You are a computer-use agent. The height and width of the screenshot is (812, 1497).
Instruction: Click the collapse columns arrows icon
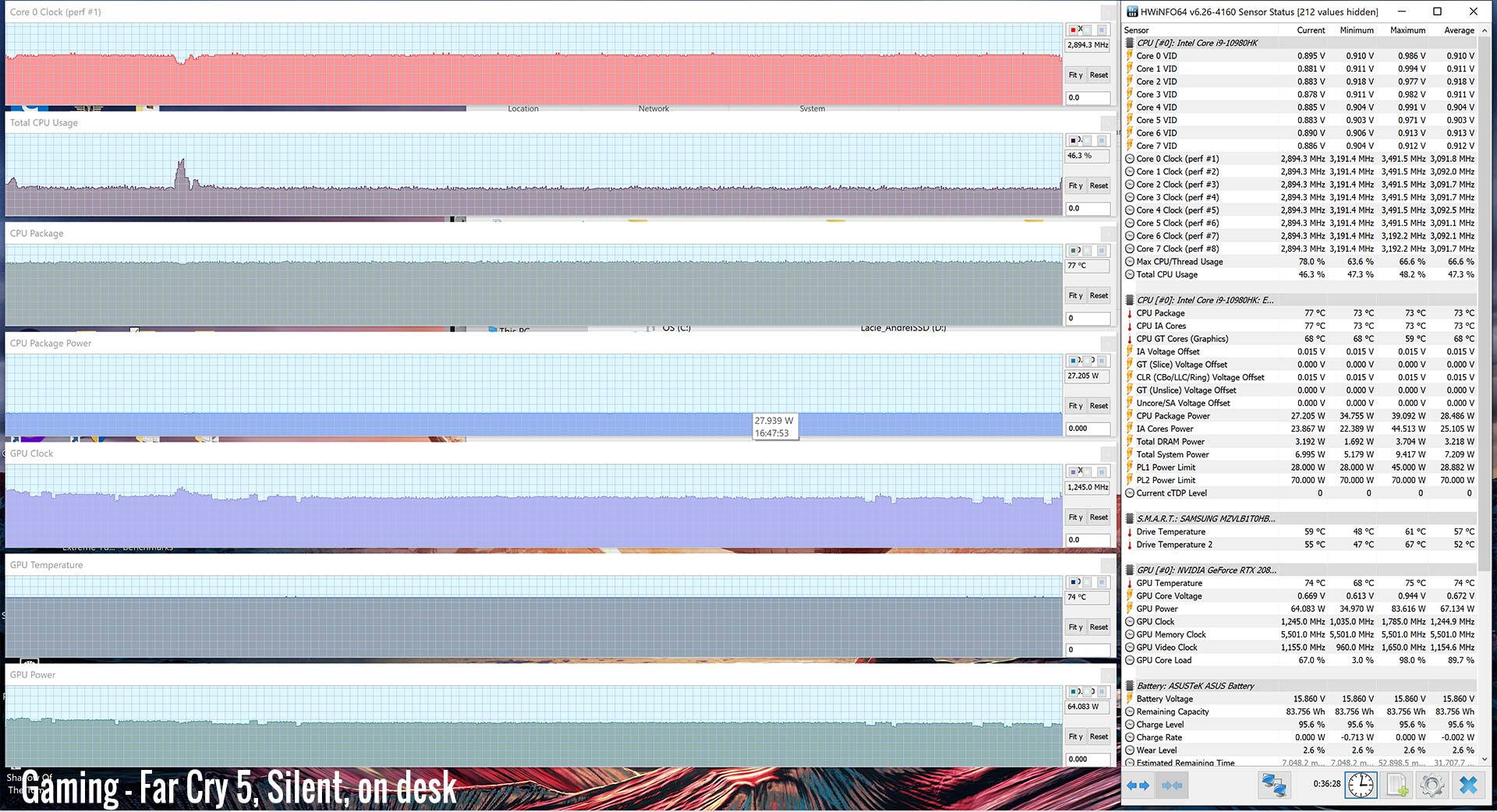click(1172, 786)
